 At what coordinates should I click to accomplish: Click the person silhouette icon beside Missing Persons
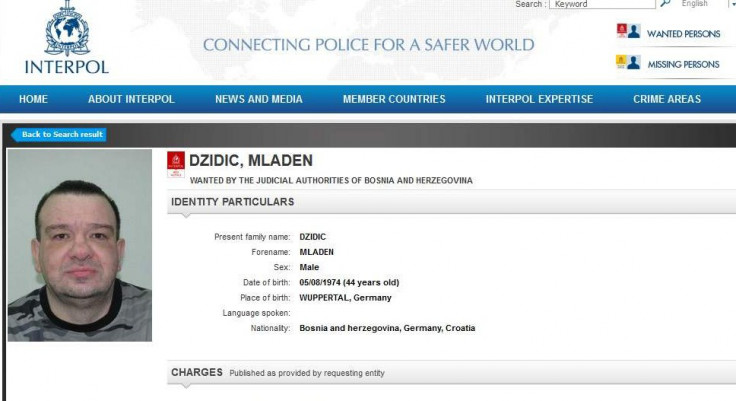tap(634, 62)
